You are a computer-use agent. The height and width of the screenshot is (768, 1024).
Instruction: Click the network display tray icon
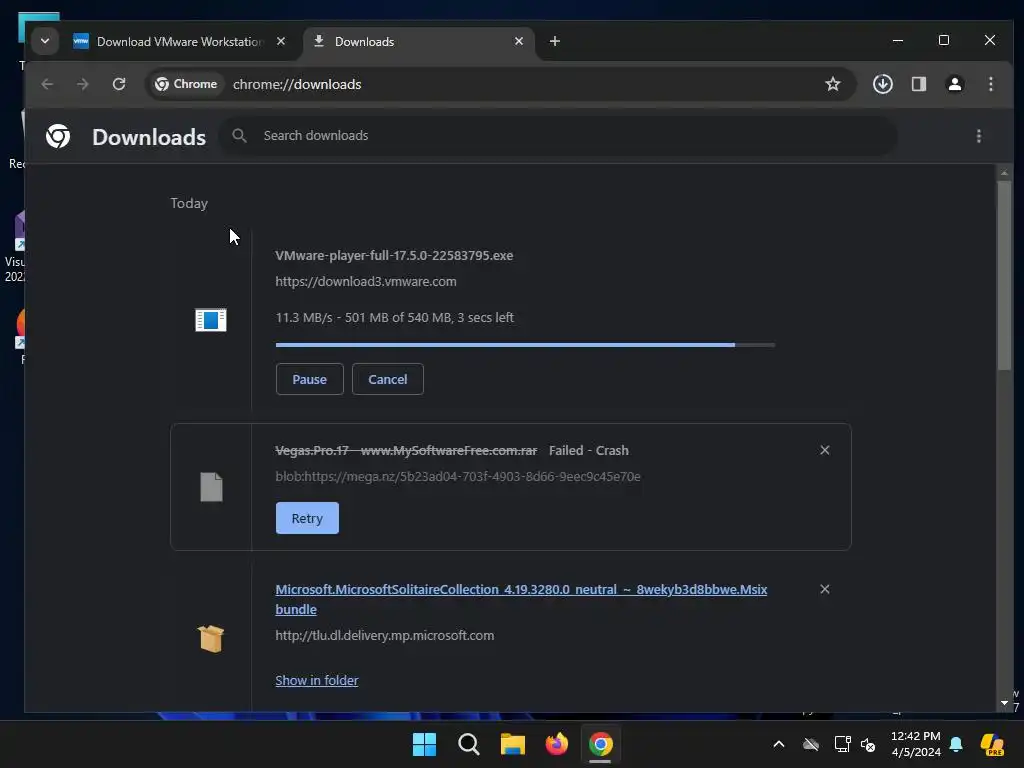click(x=842, y=744)
